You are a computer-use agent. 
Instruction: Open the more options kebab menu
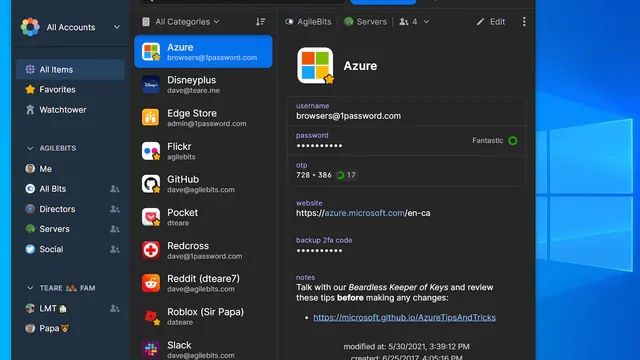[x=524, y=22]
